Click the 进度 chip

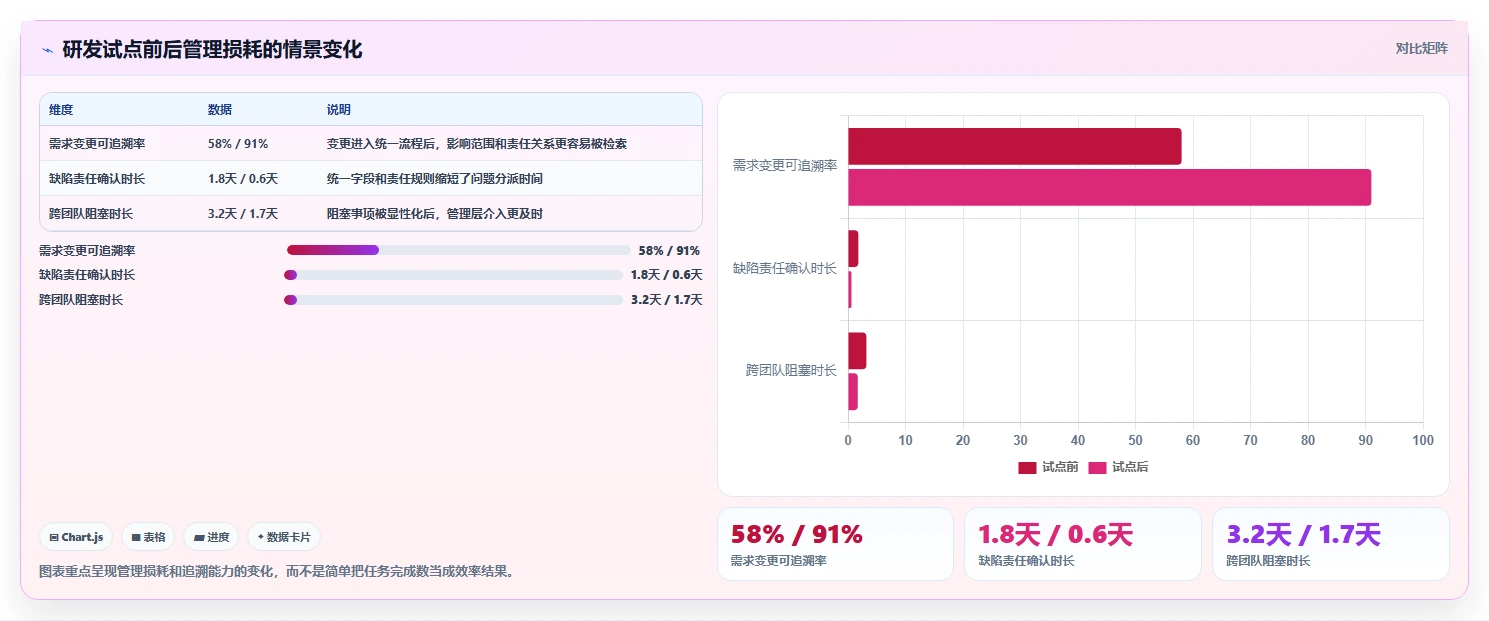click(211, 537)
